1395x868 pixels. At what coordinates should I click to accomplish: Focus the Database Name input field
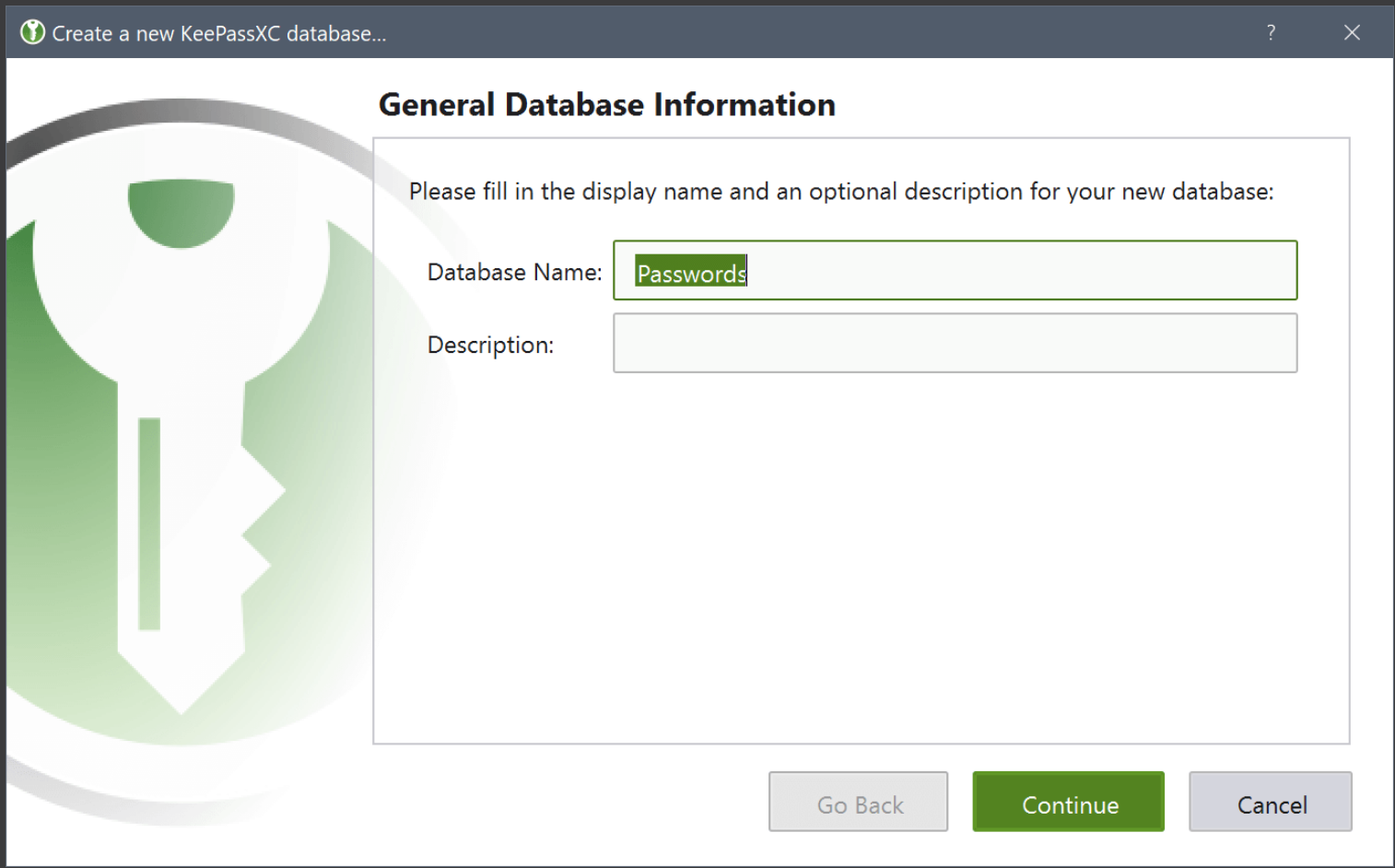[x=1014, y=271]
